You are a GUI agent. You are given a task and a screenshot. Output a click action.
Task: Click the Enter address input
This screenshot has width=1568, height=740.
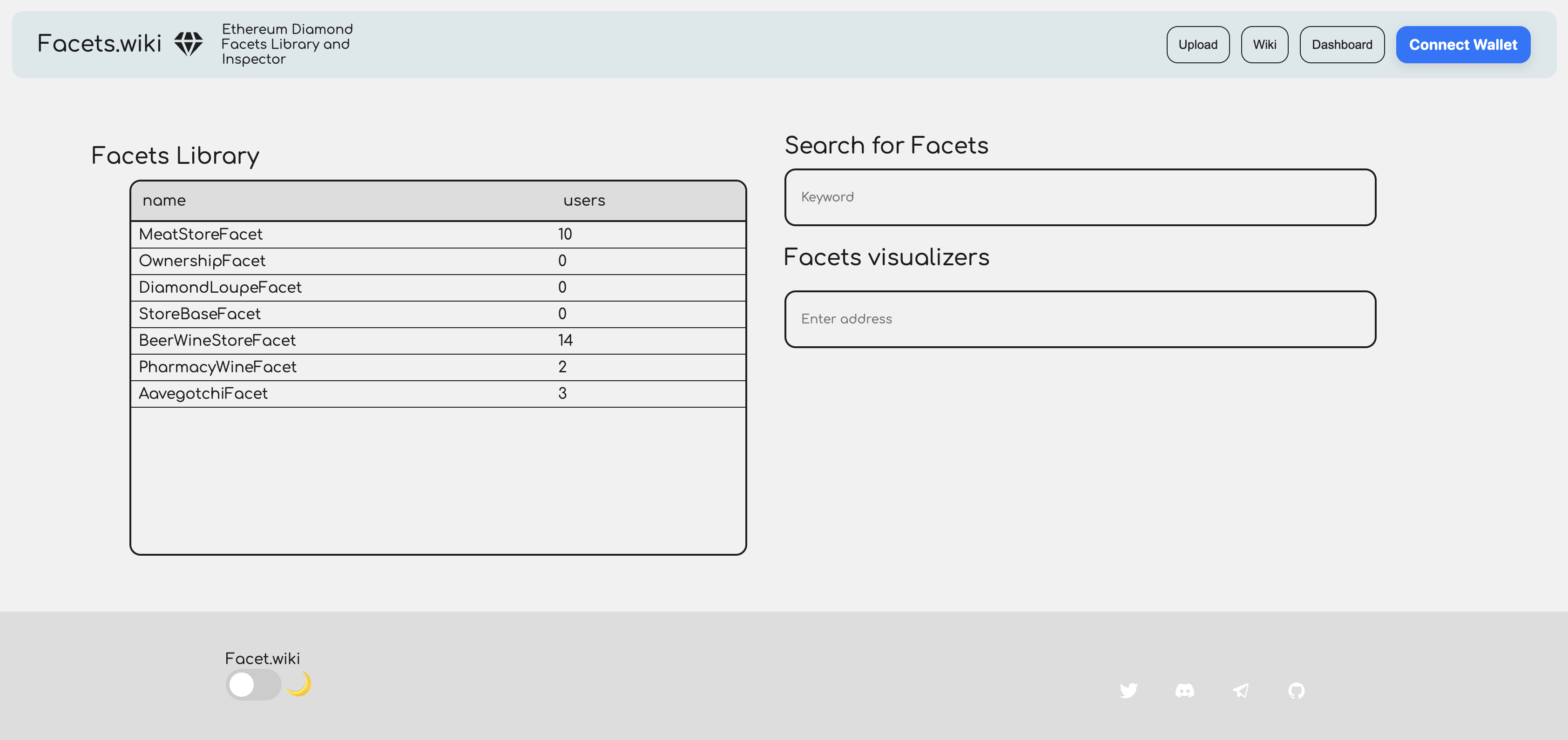tap(1079, 319)
